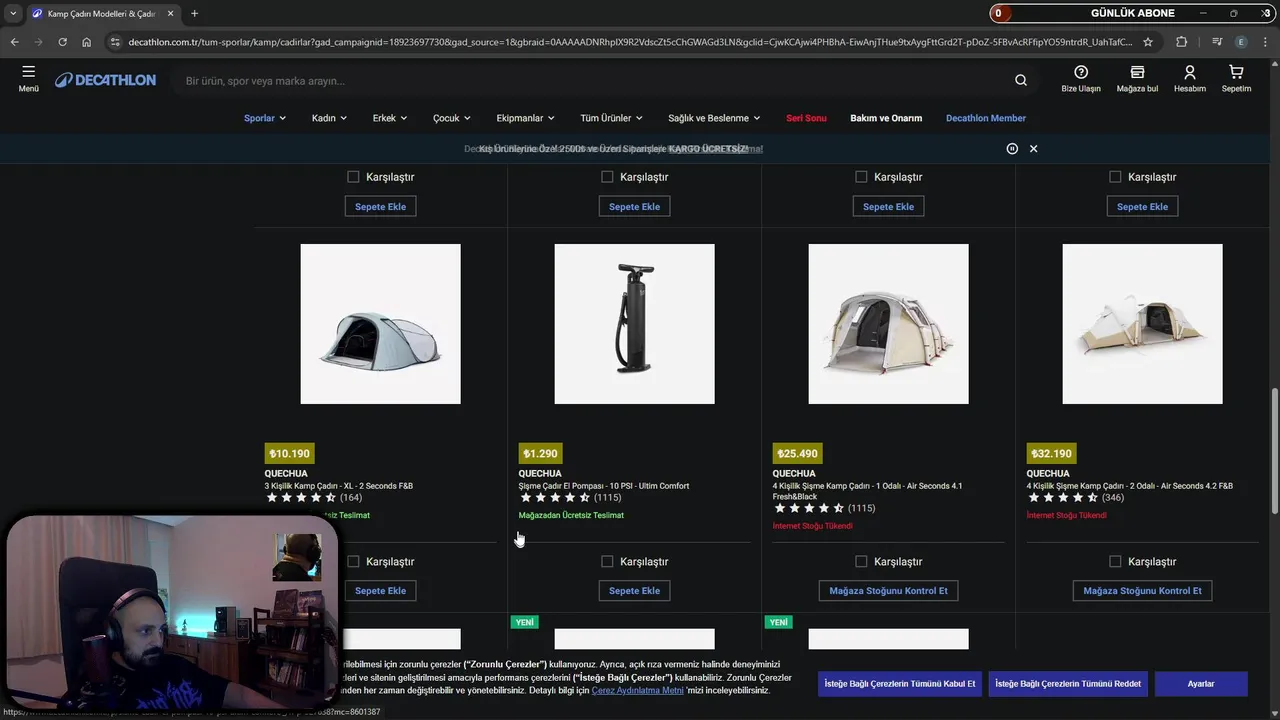Add the Şişme Çadır El Pompası to cart
Screen dimensions: 1280x720
(x=635, y=591)
